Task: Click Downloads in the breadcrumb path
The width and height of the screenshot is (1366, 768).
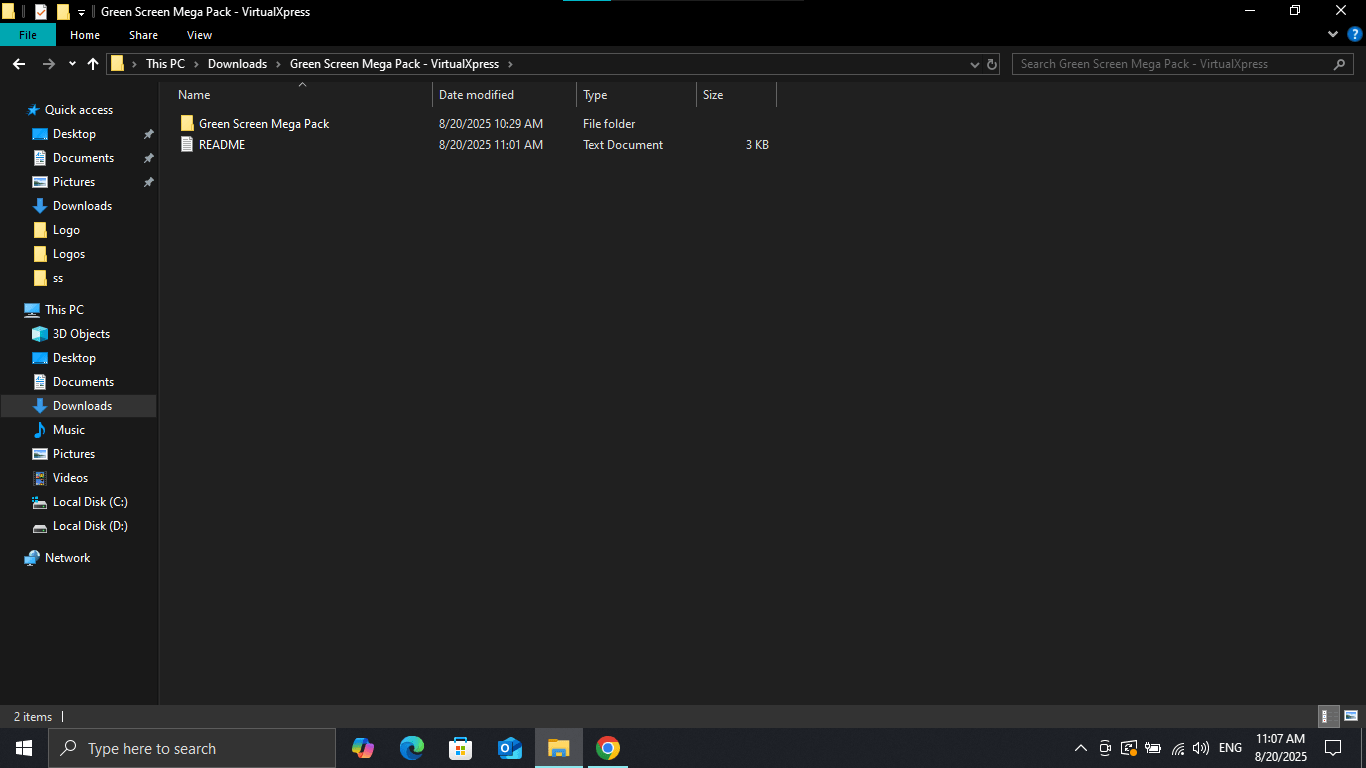Action: click(237, 64)
